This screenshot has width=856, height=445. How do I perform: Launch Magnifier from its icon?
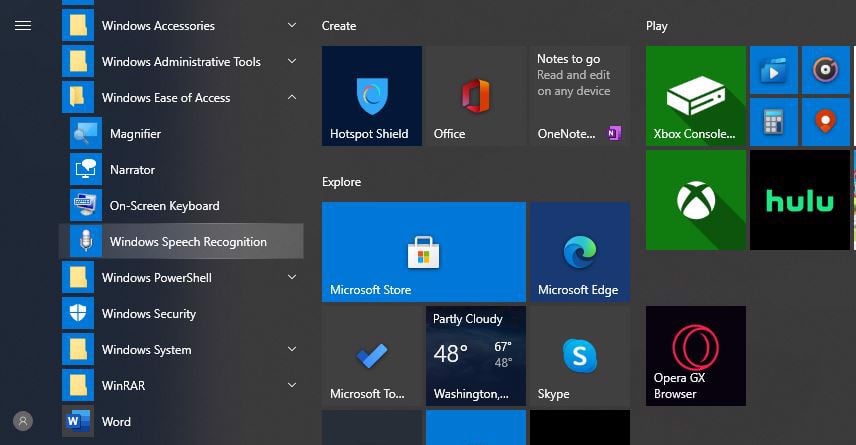86,133
